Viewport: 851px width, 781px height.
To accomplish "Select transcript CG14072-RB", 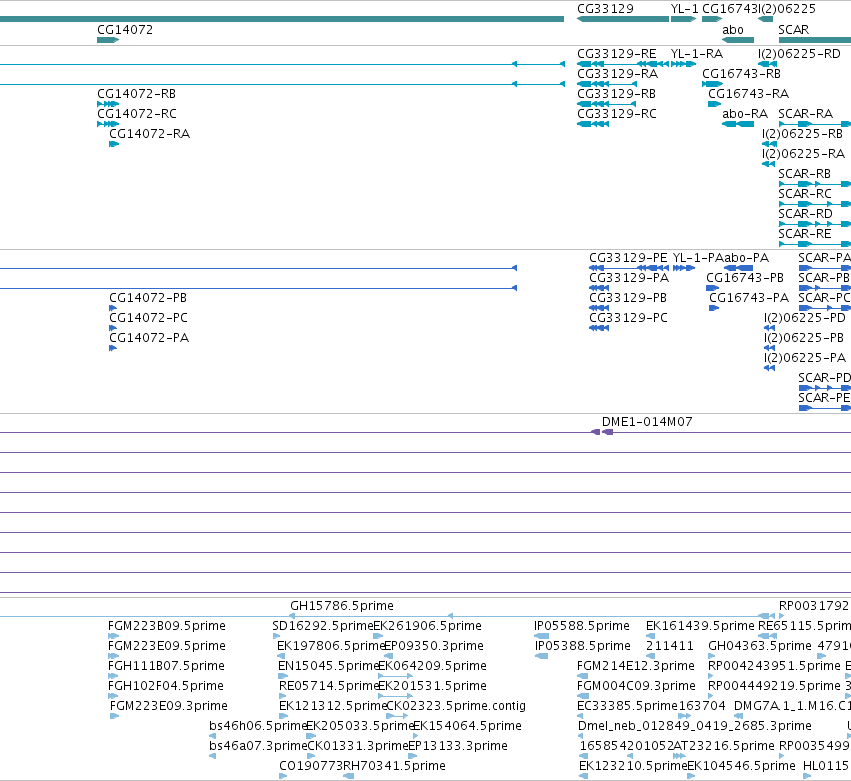I will 108,104.
